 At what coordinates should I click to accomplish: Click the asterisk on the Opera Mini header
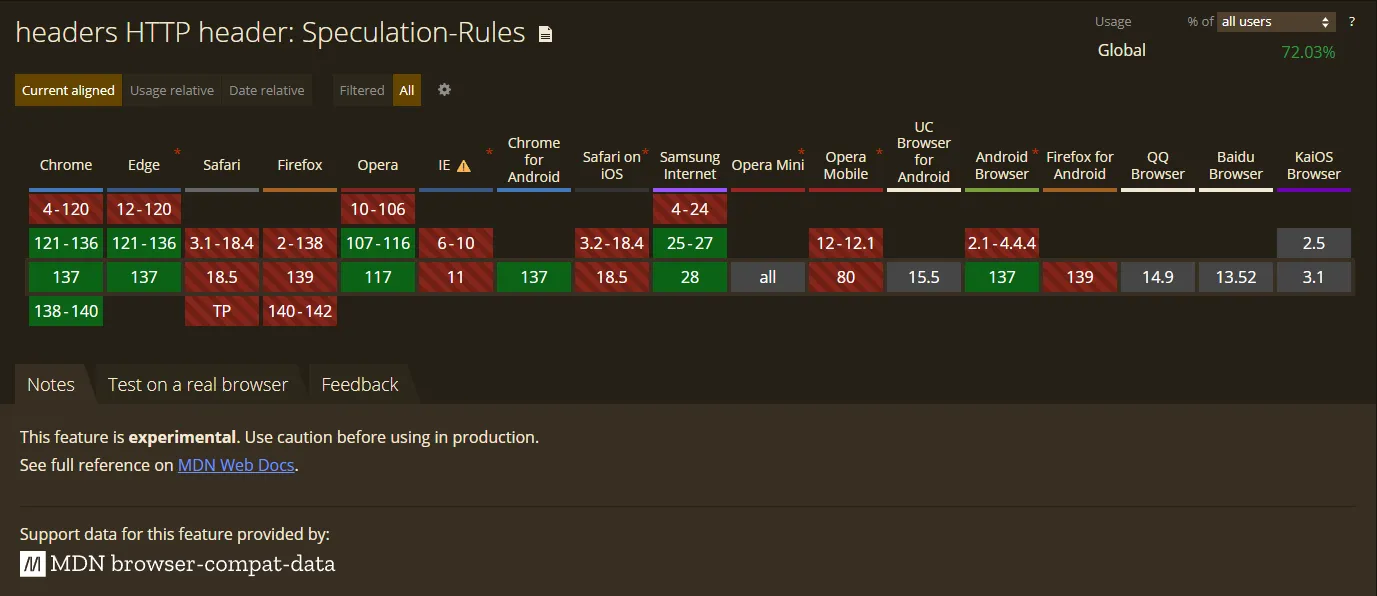pos(801,153)
